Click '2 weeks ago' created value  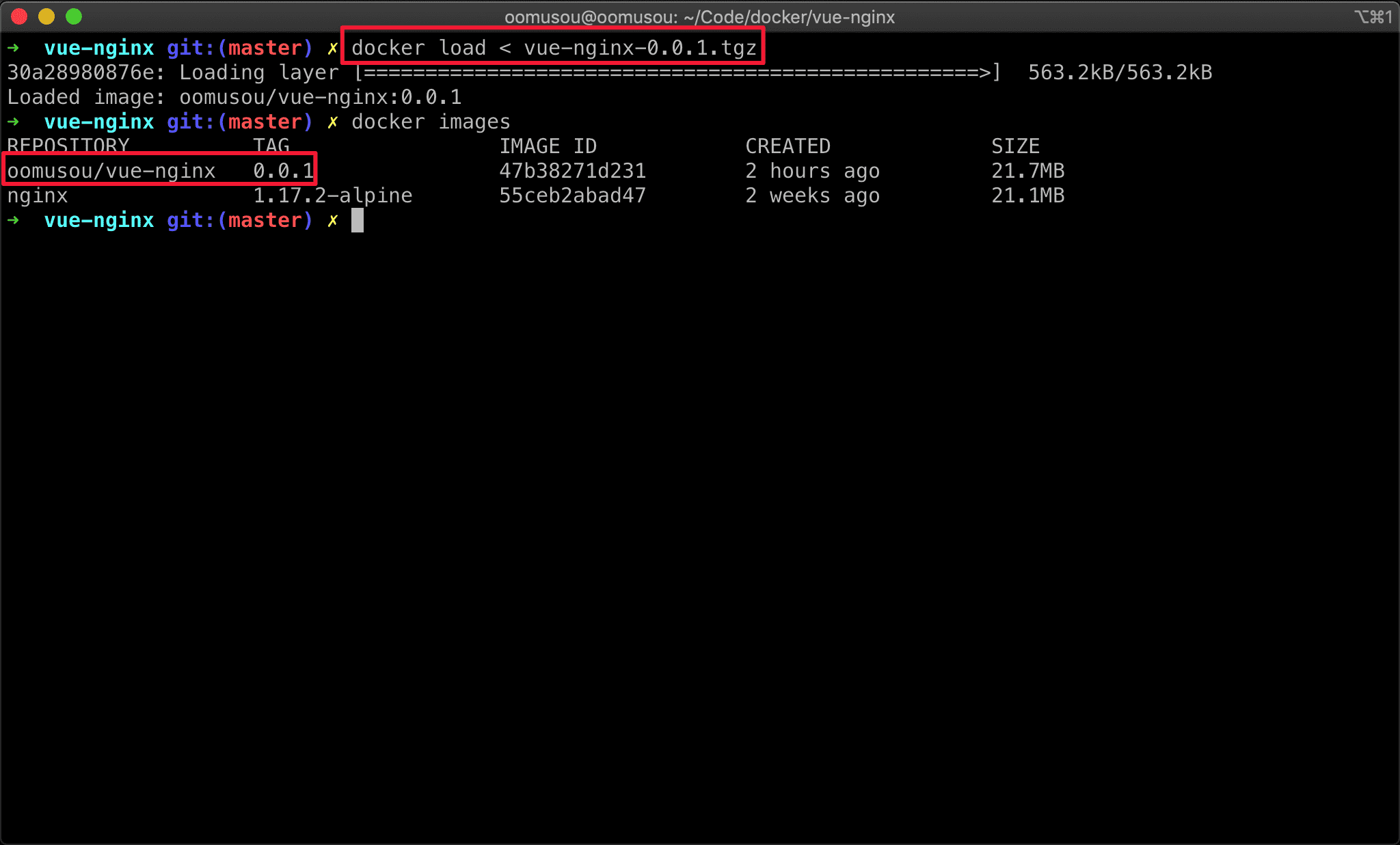pos(812,196)
